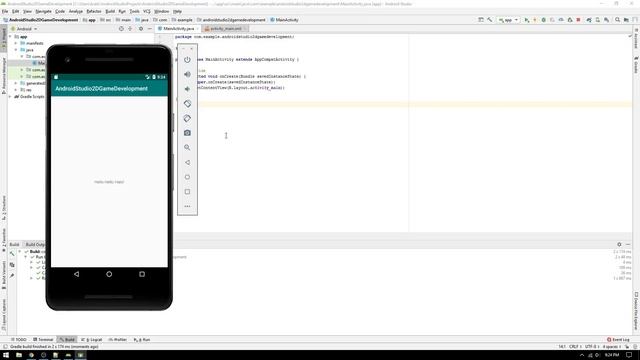Open the TODO tool window tab
Viewport: 640px width, 360px height.
[x=19, y=340]
